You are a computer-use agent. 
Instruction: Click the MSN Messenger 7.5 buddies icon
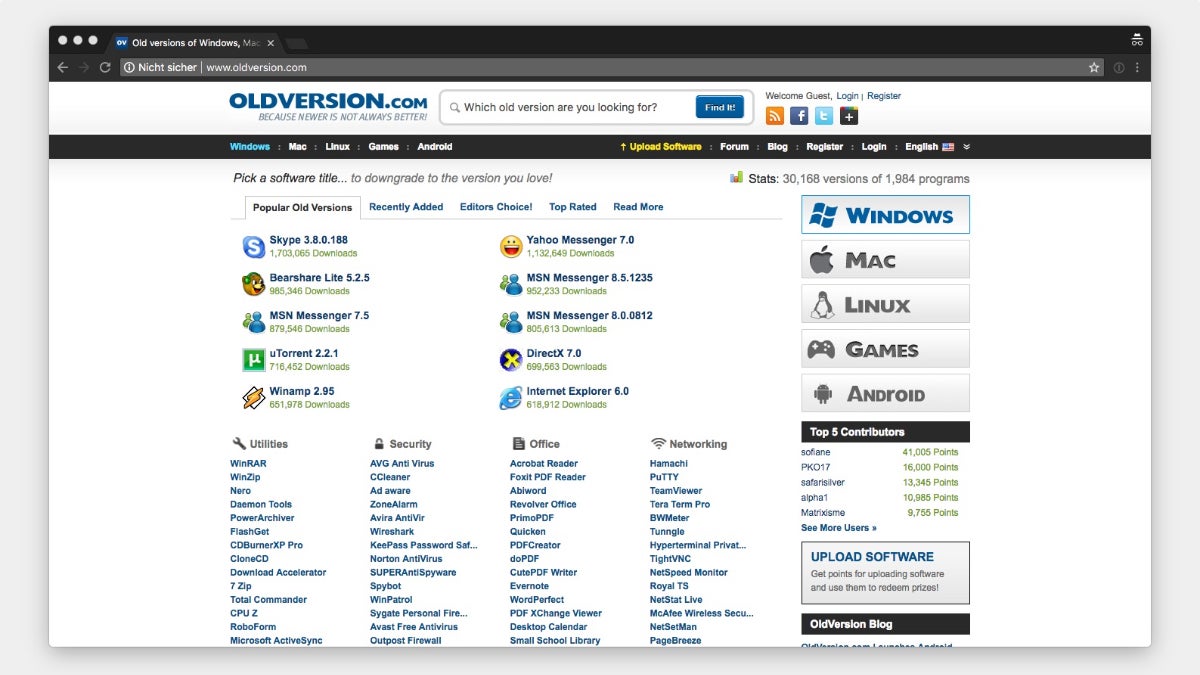[x=253, y=319]
